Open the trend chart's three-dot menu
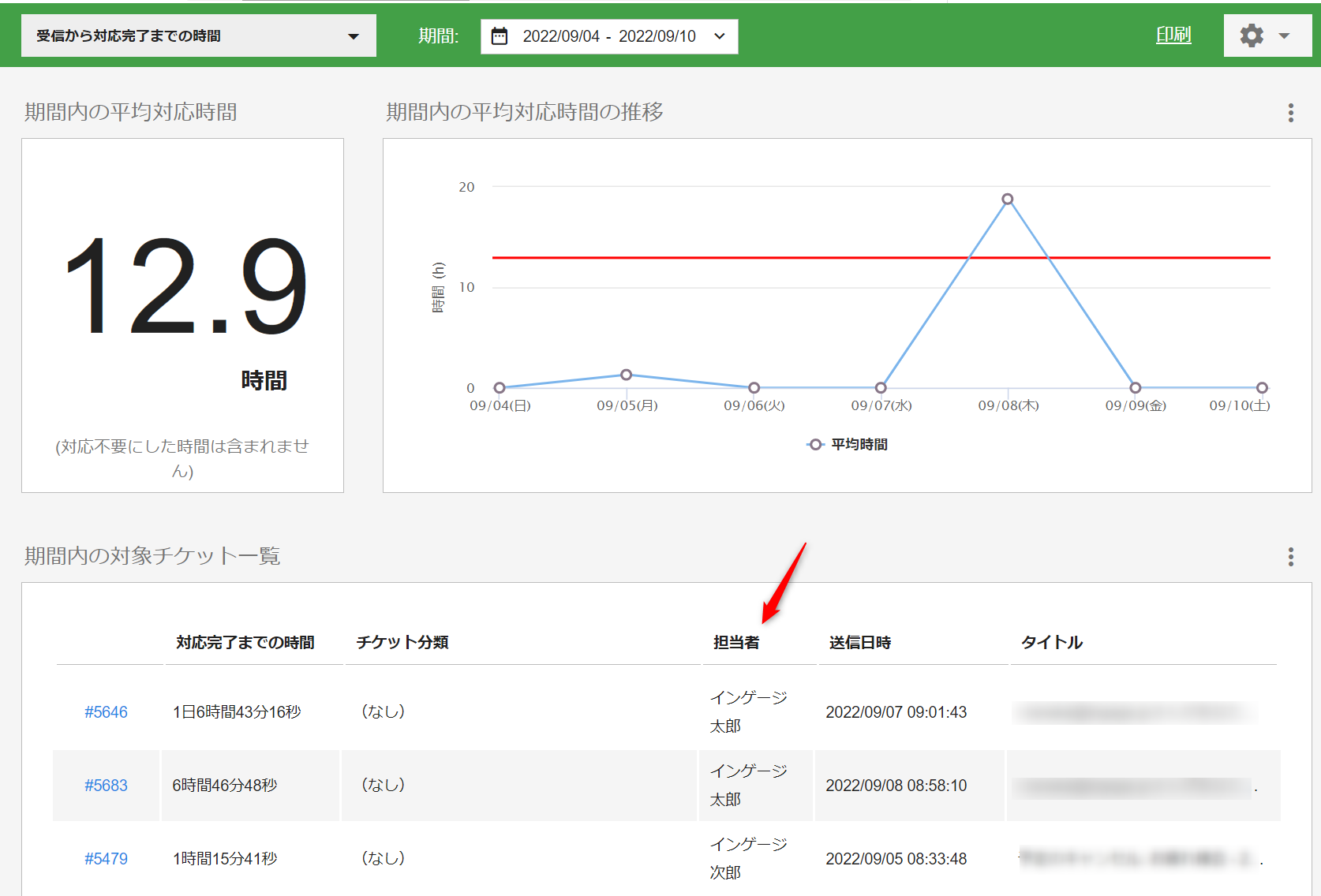 (x=1290, y=113)
